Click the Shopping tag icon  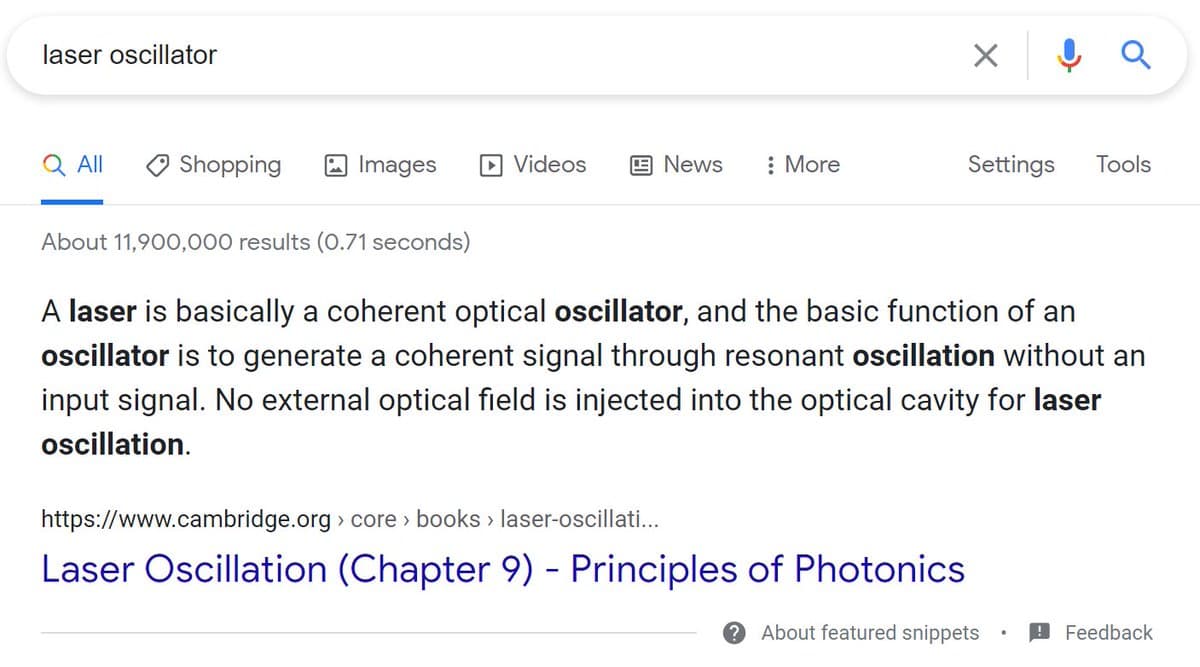point(158,164)
